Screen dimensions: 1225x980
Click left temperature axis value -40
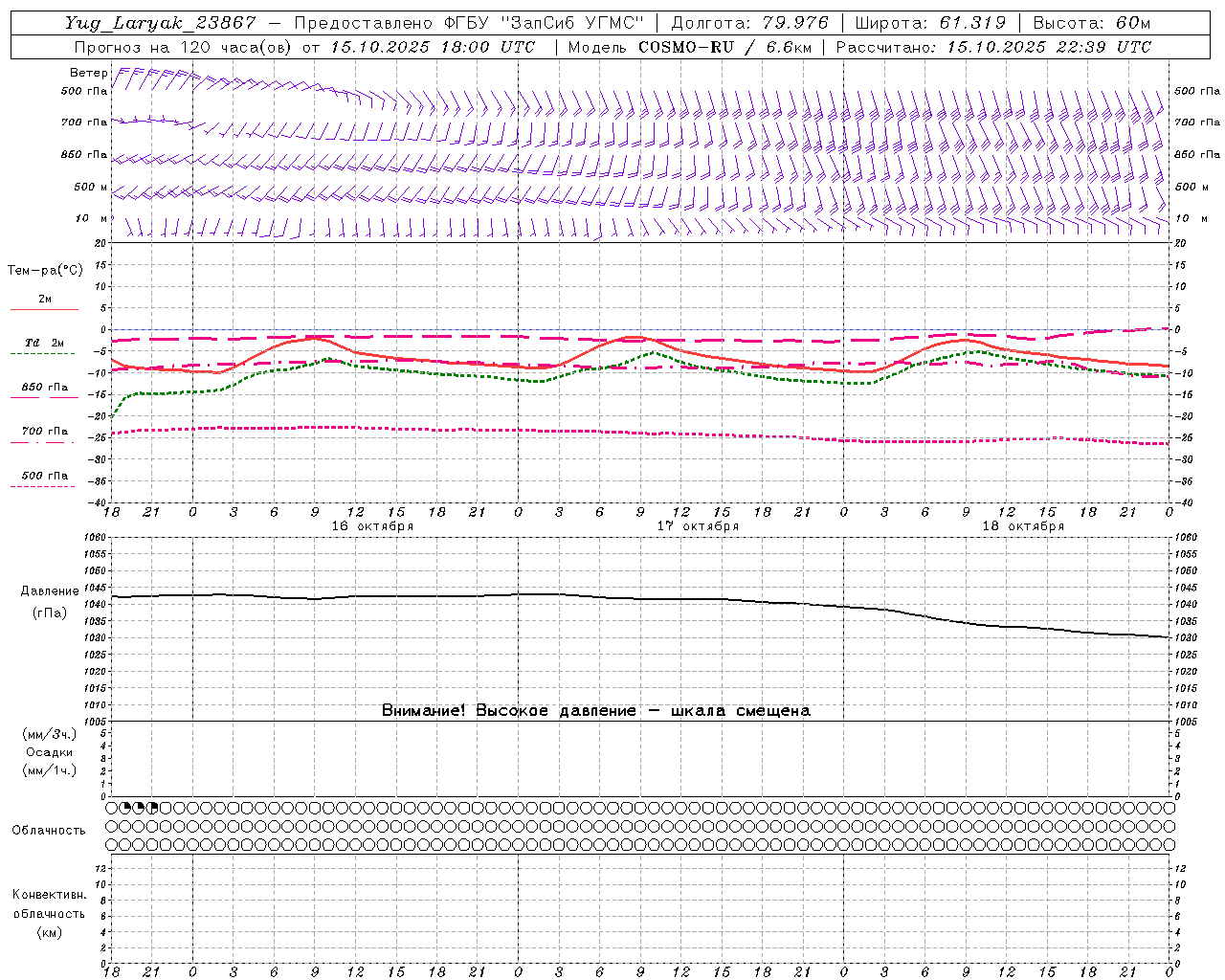tap(99, 502)
